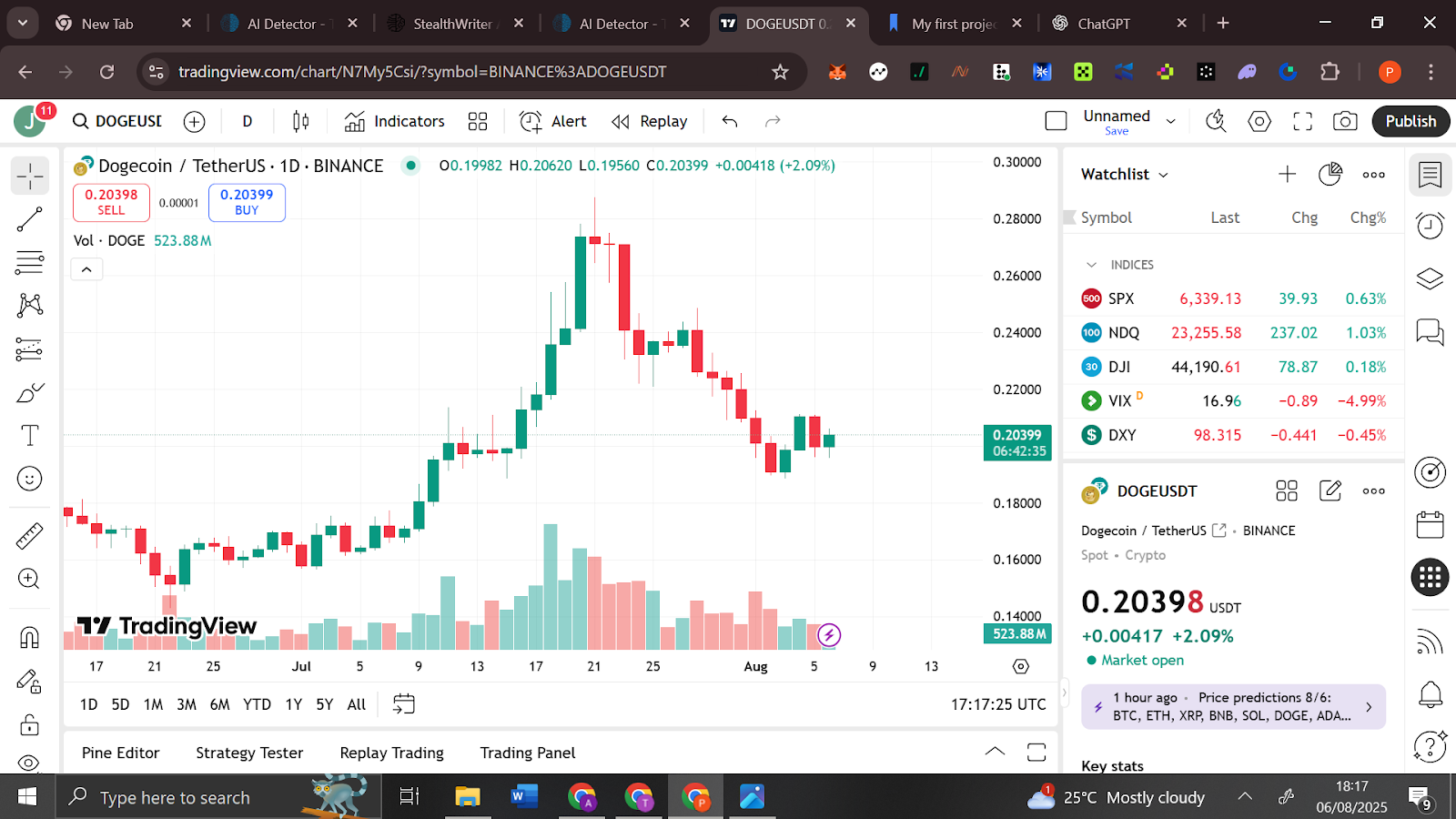Image resolution: width=1456 pixels, height=819 pixels.
Task: Activate the zoom in tool
Action: coord(30,579)
